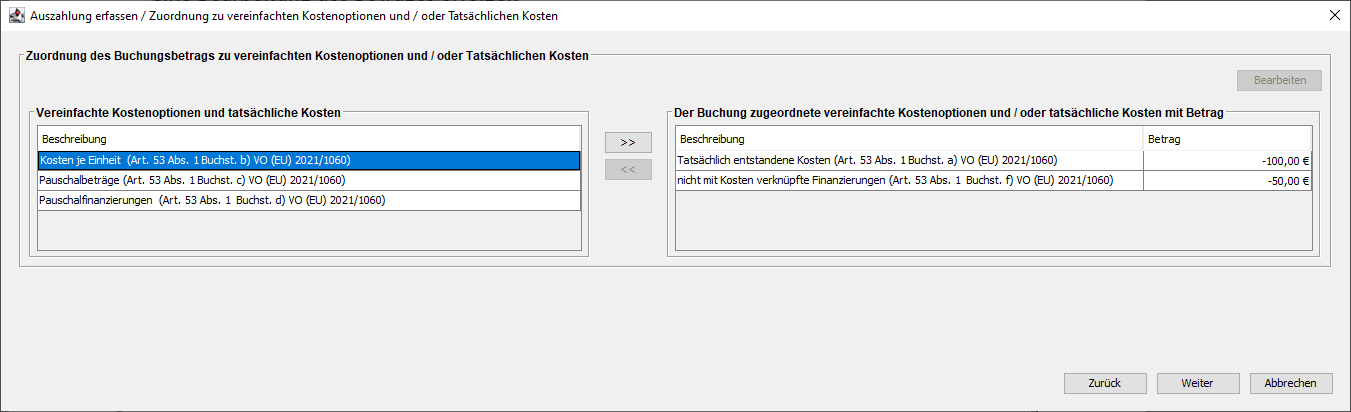Click the assigned table's Beschreibung column header
The image size is (1351, 412).
point(908,138)
